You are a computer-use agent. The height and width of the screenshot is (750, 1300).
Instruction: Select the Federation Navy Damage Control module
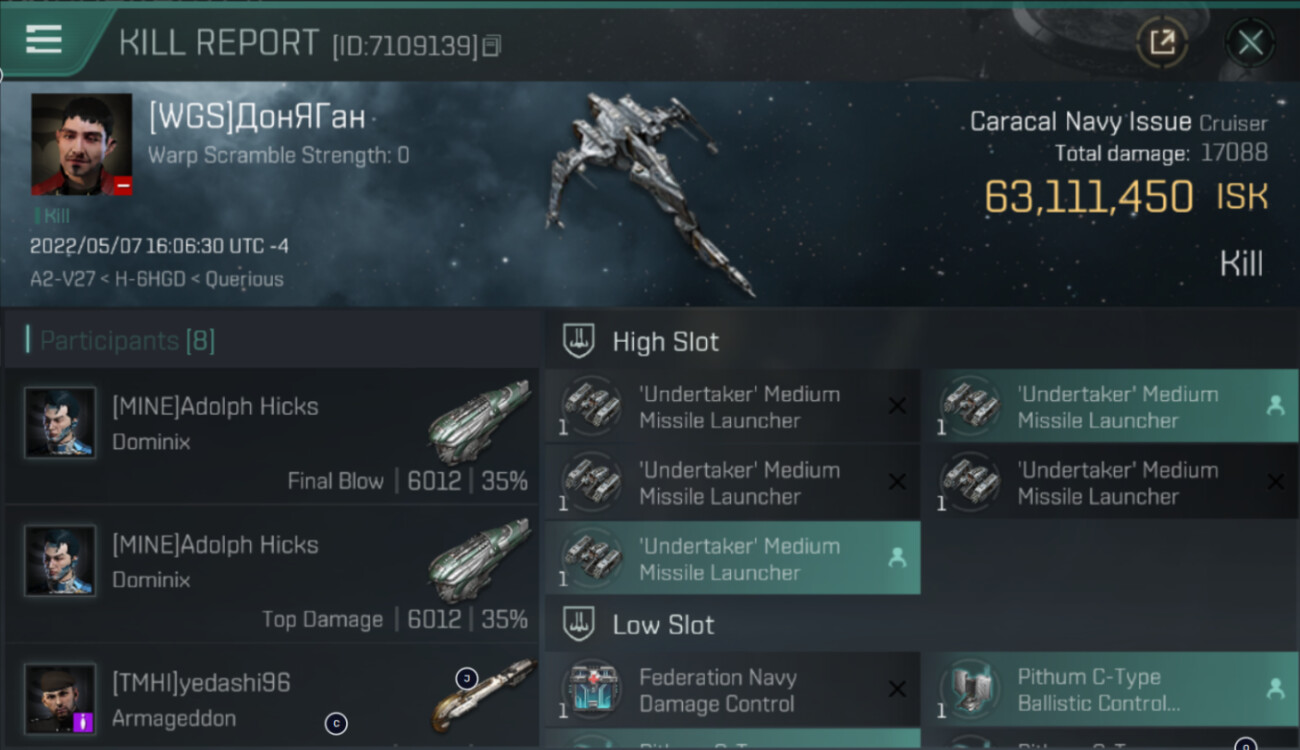point(732,690)
